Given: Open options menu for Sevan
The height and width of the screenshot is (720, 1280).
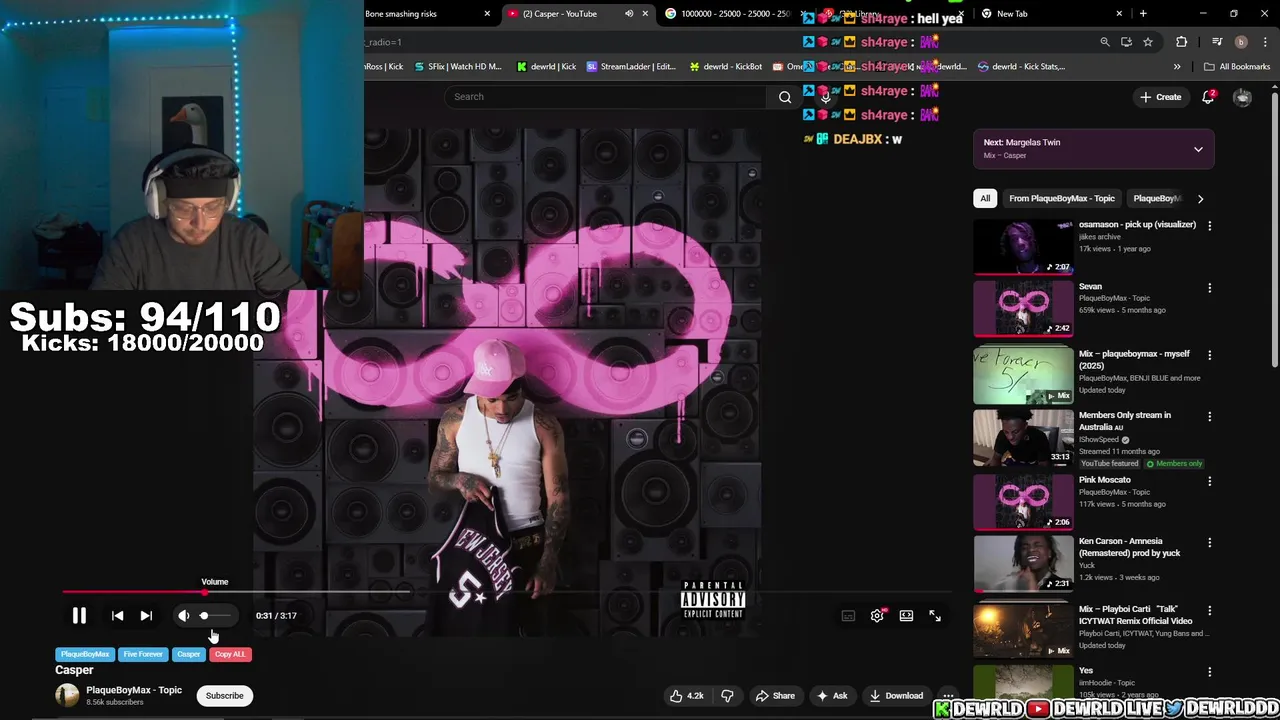Looking at the screenshot, I should pyautogui.click(x=1209, y=288).
